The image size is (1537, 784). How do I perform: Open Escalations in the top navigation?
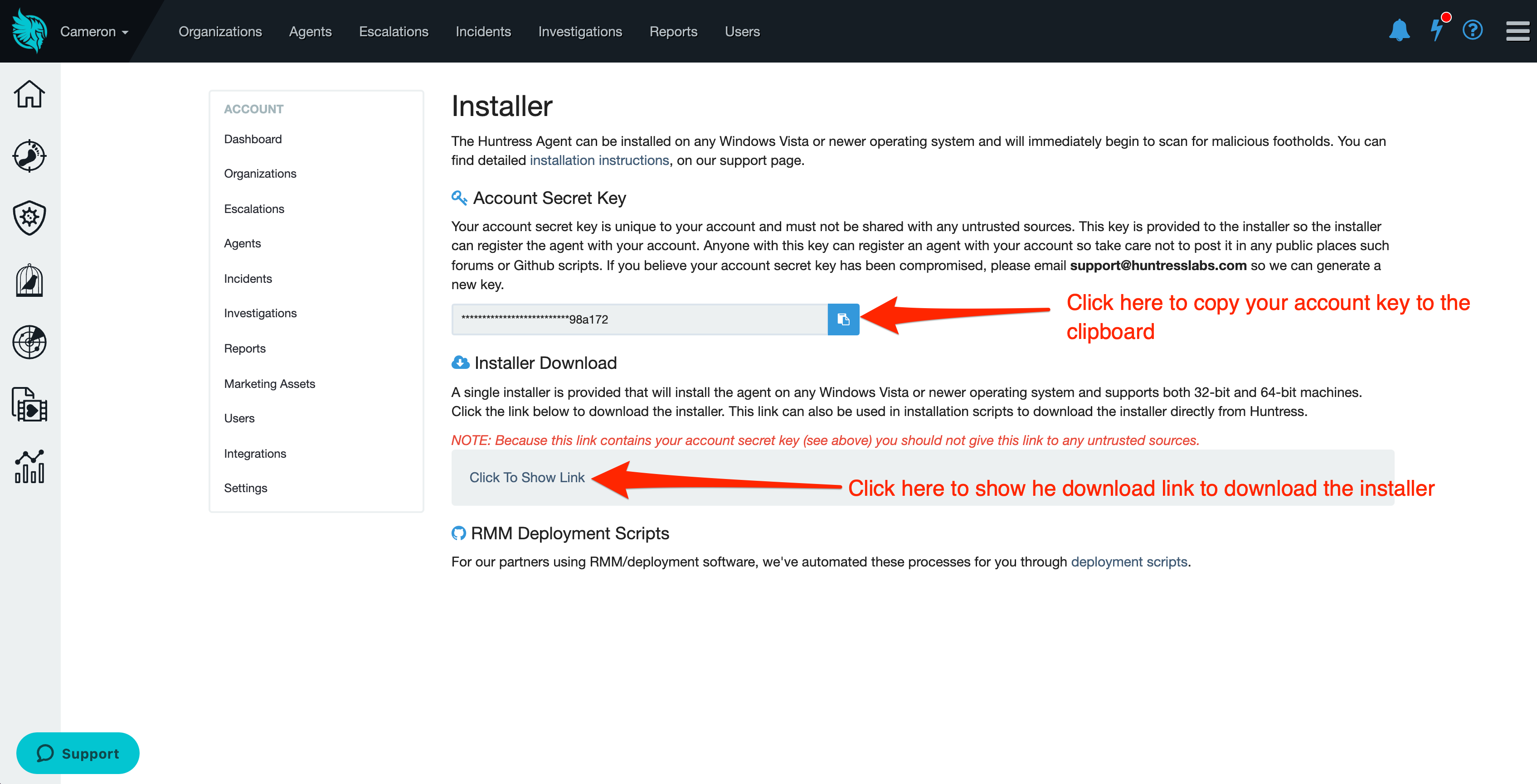coord(394,32)
